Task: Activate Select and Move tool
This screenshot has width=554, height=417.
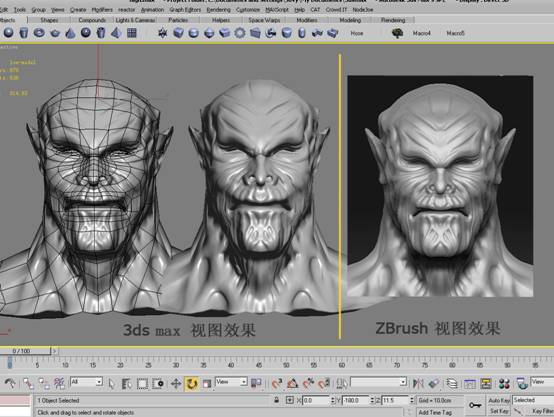Action: (176, 383)
